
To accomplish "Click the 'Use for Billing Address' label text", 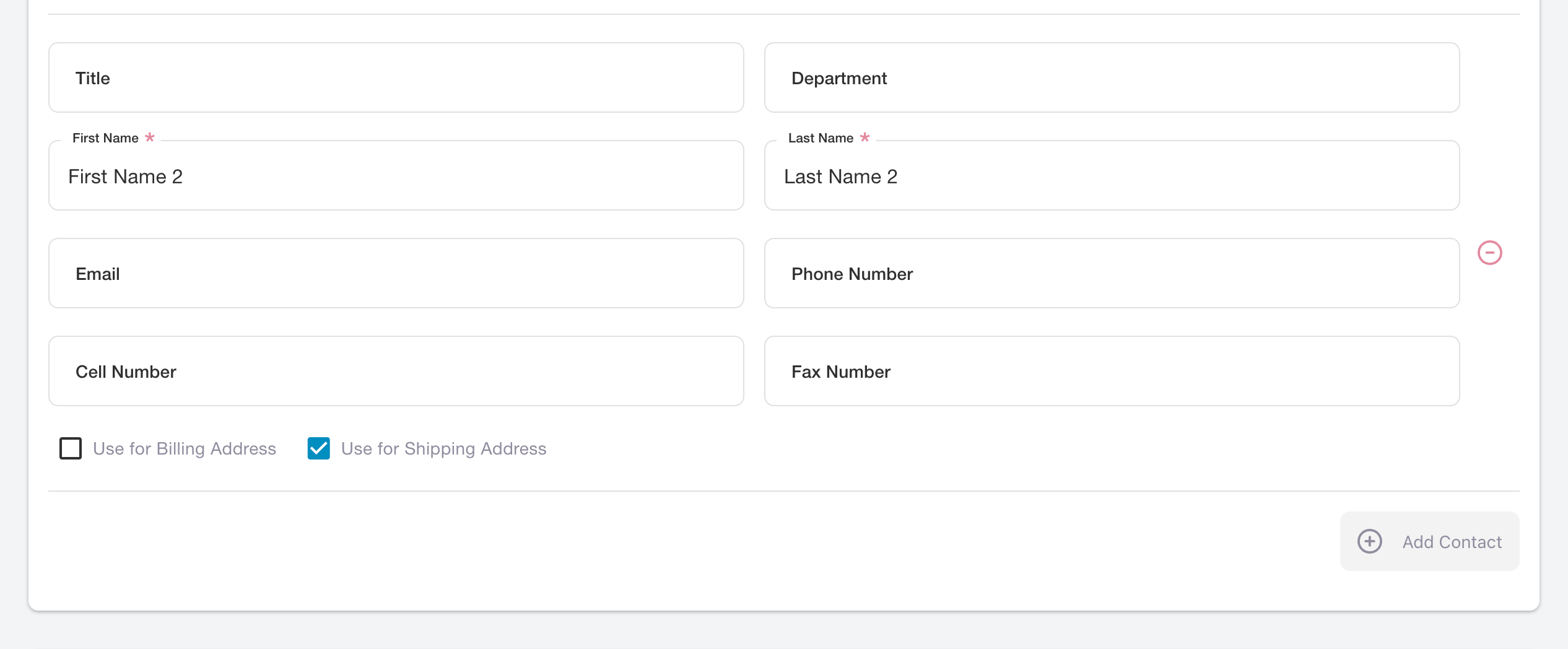I will coord(185,448).
